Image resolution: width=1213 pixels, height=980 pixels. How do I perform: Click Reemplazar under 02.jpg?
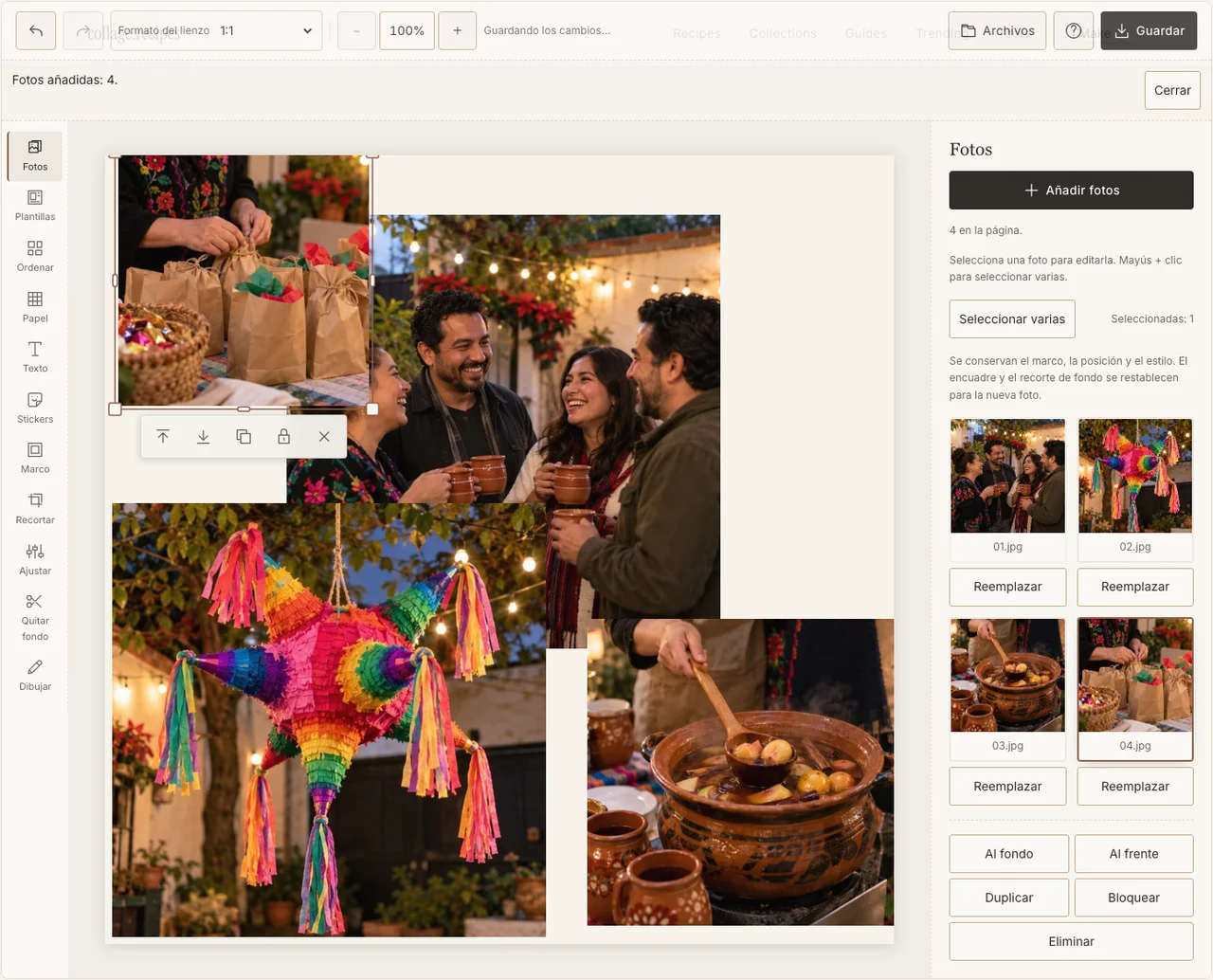1135,587
